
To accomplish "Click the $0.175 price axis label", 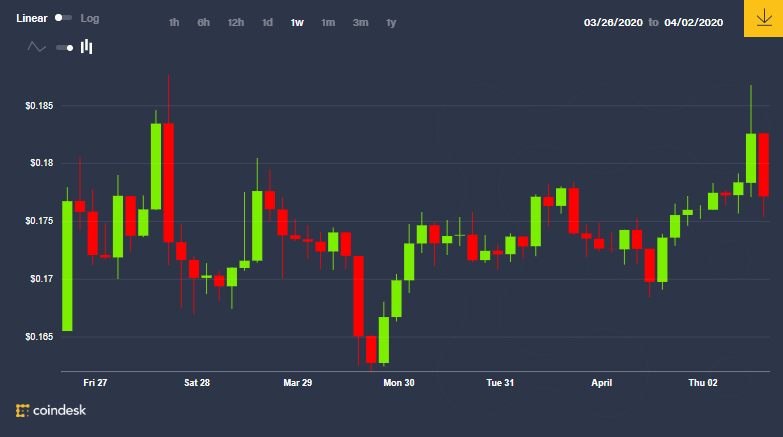I will tap(39, 221).
